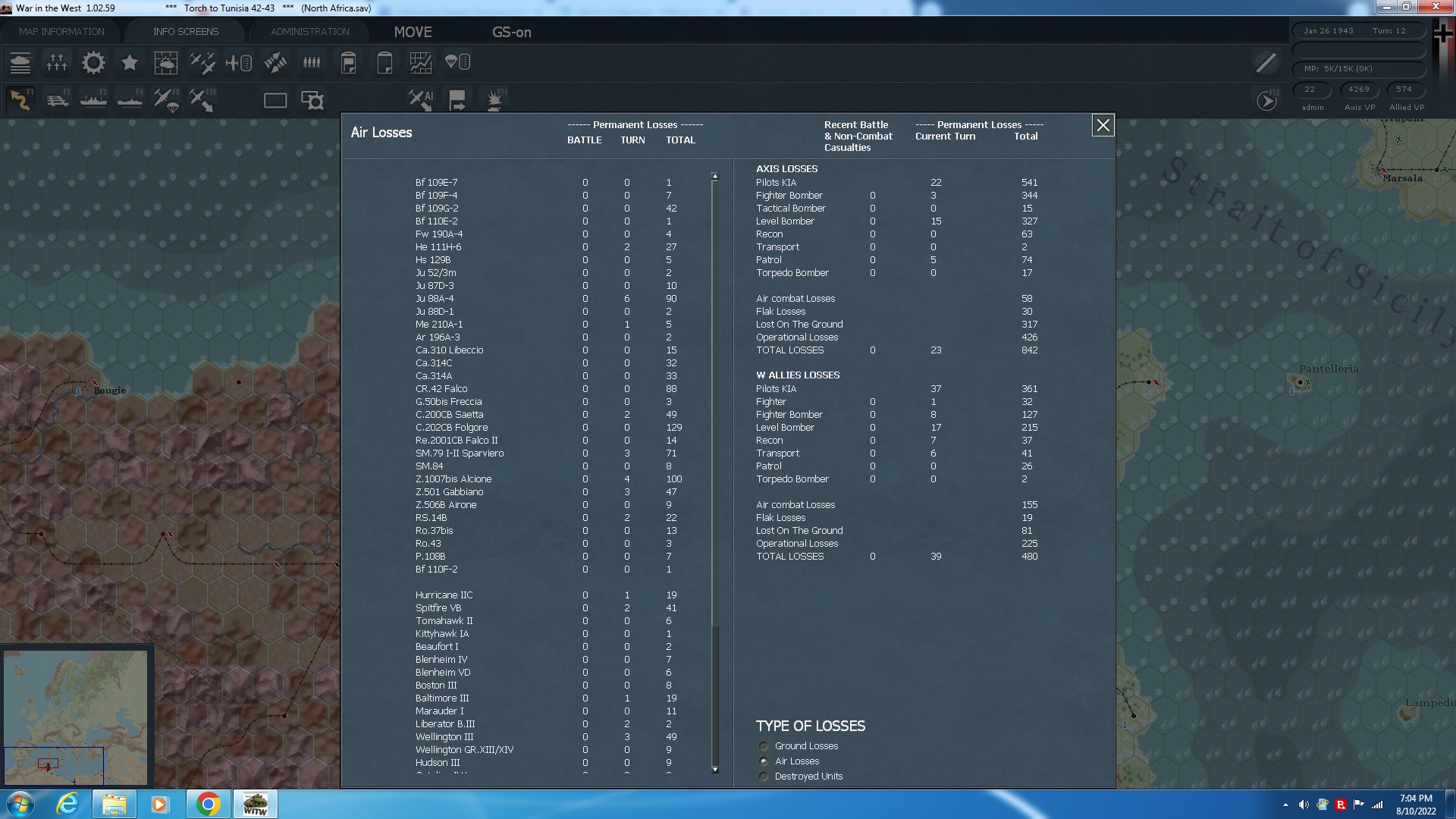The image size is (1456, 819).
Task: Open Internet Explorer in the taskbar
Action: (x=68, y=804)
